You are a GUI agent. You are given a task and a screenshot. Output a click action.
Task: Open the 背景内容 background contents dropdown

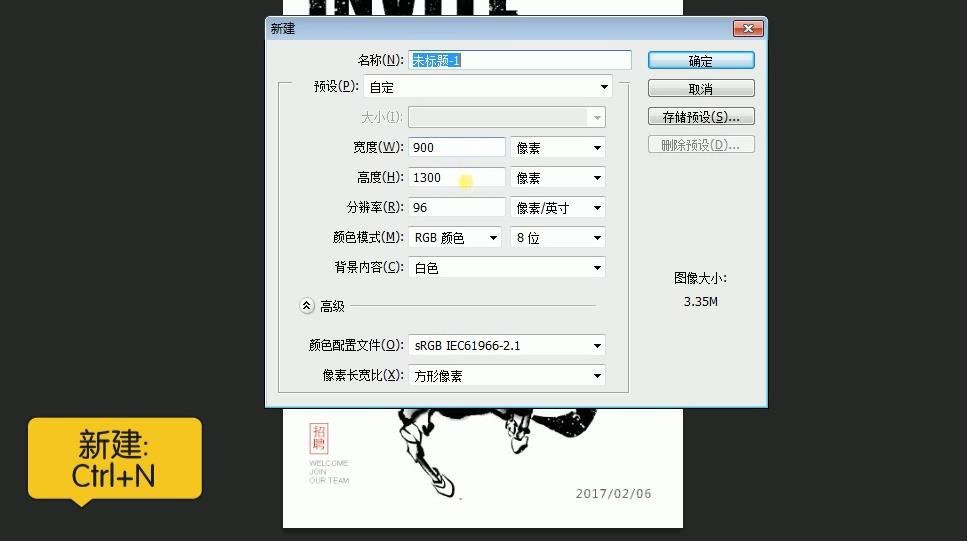coord(507,268)
